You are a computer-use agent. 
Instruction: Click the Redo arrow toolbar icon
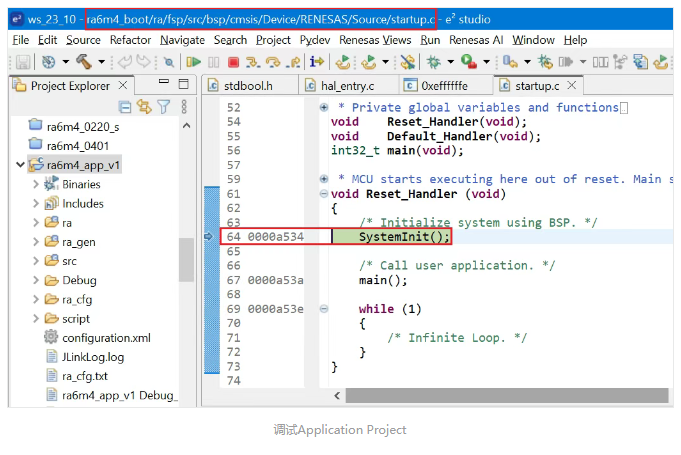pyautogui.click(x=143, y=62)
